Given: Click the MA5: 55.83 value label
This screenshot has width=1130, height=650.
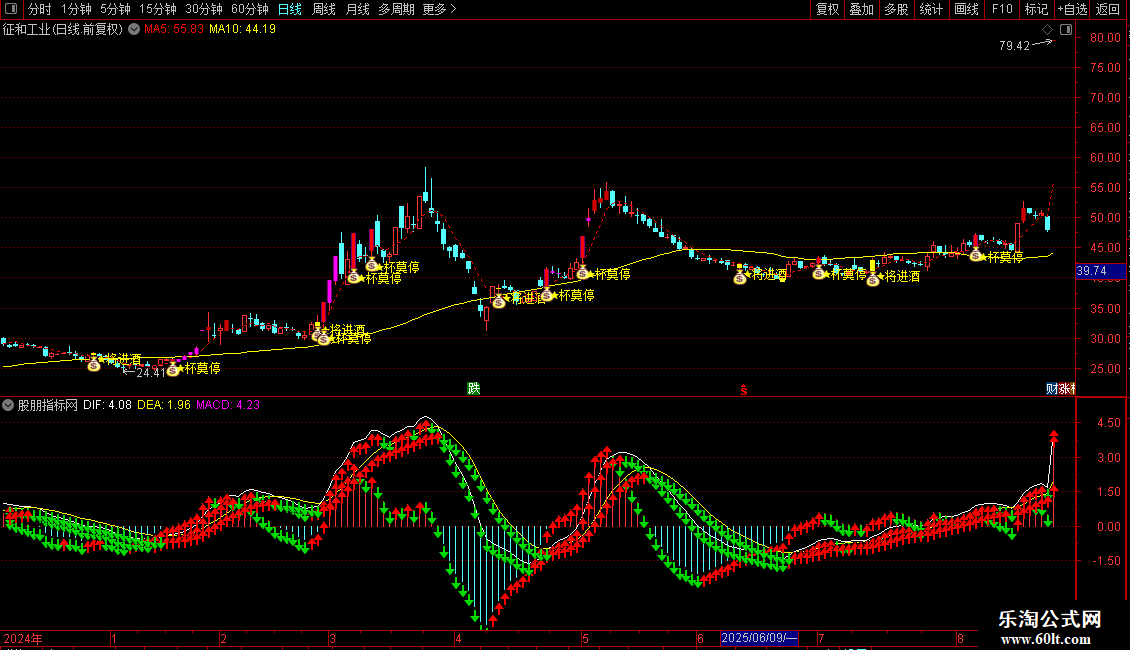Looking at the screenshot, I should (x=174, y=29).
